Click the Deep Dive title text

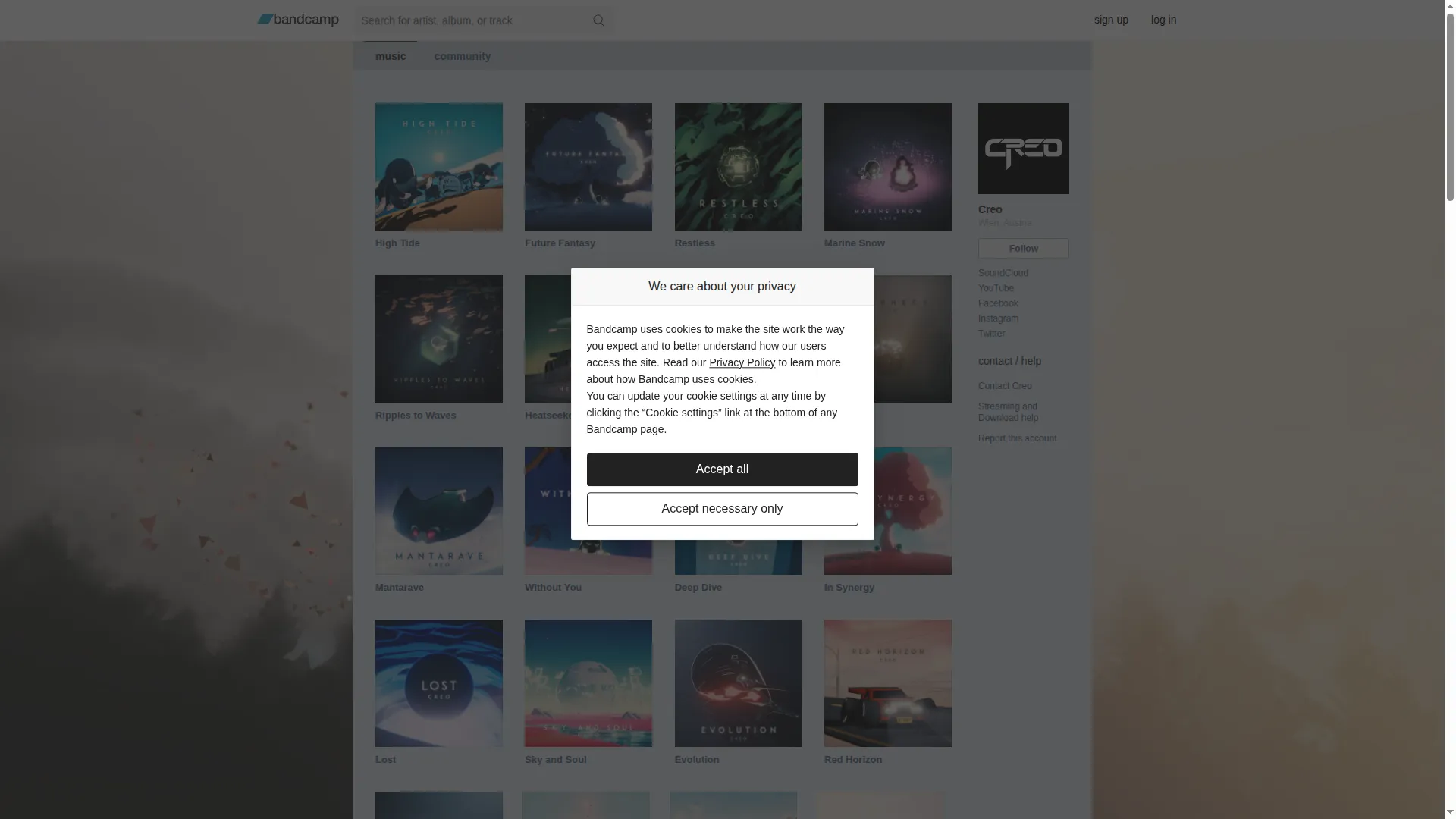[698, 588]
